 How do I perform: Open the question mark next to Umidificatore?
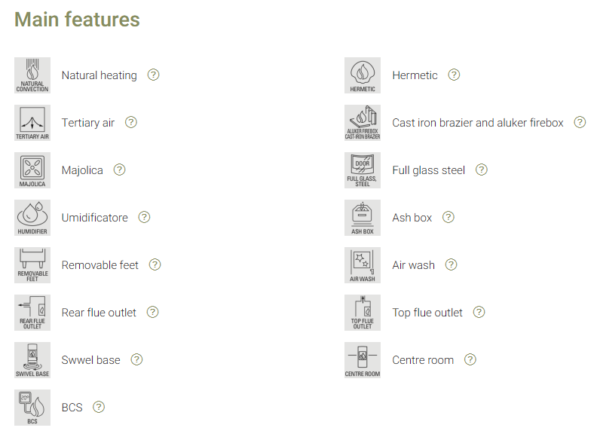[x=144, y=217]
